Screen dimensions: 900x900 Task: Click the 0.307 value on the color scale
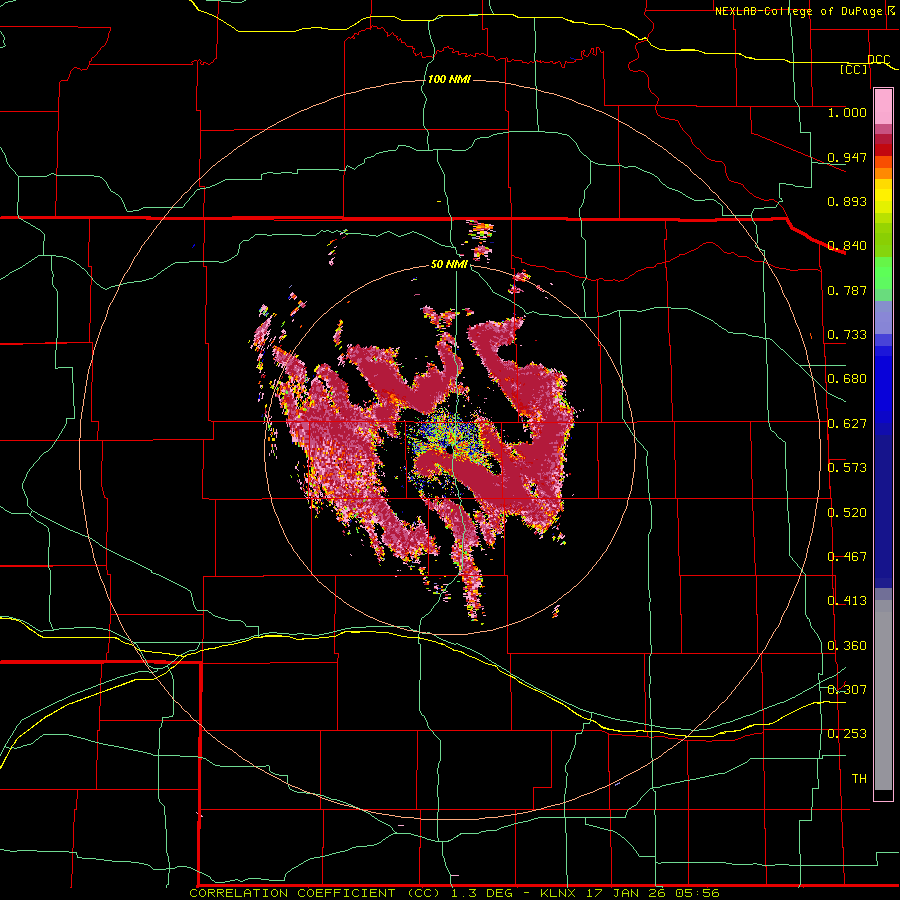pyautogui.click(x=847, y=690)
